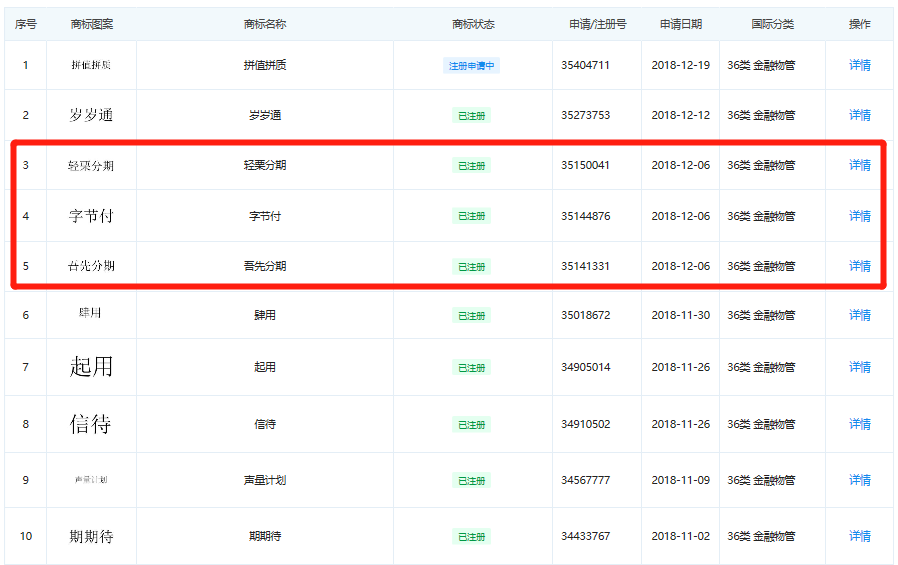898x565 pixels.
Task: Click the 肆用 trademark image
Action: (90, 313)
